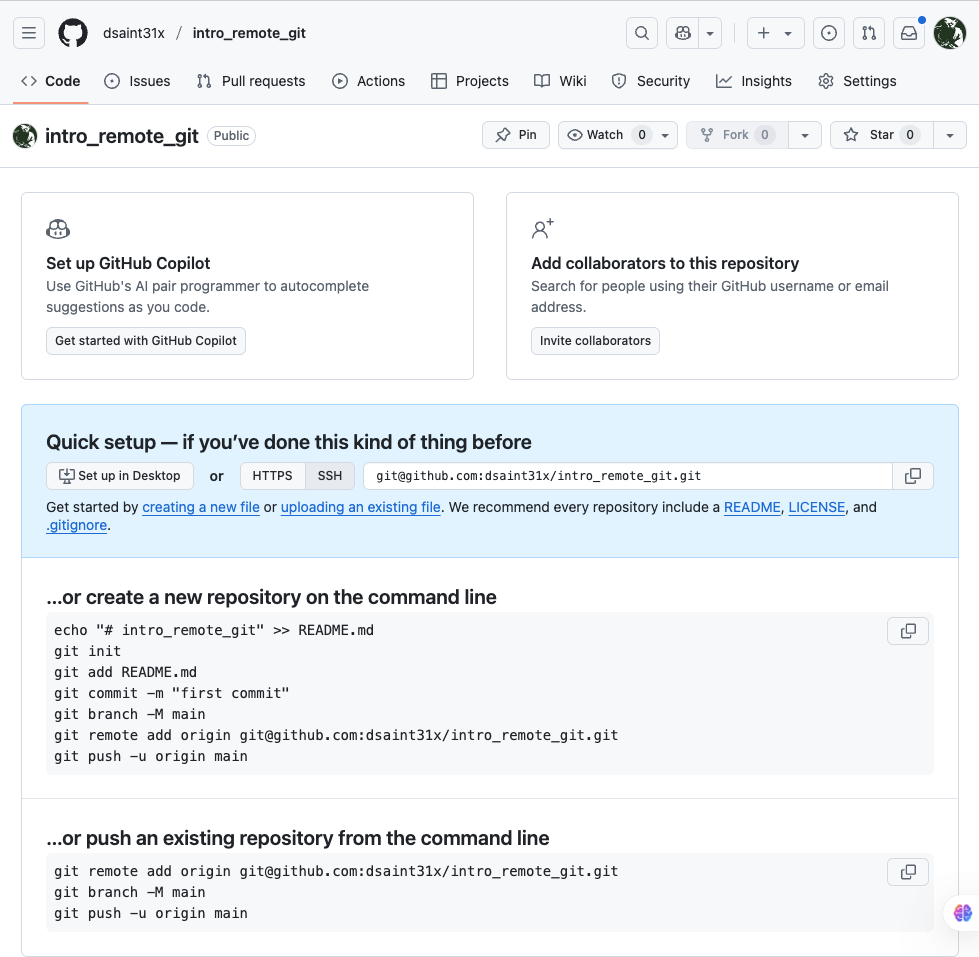Select the Code tab
Viewport: 979px width, 957px height.
[51, 81]
